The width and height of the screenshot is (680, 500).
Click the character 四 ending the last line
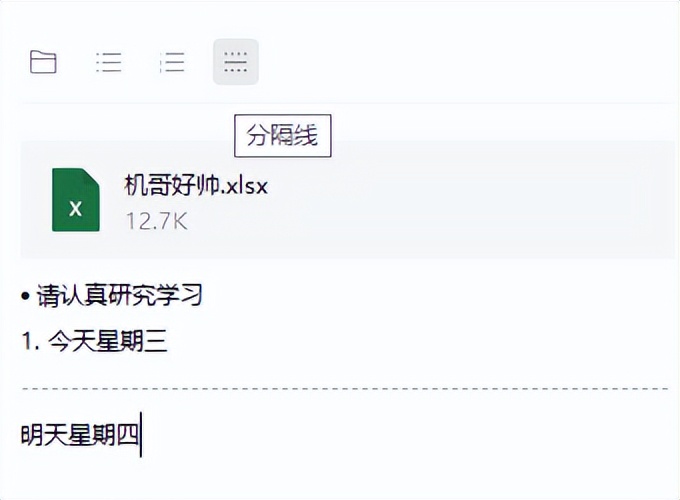click(127, 435)
